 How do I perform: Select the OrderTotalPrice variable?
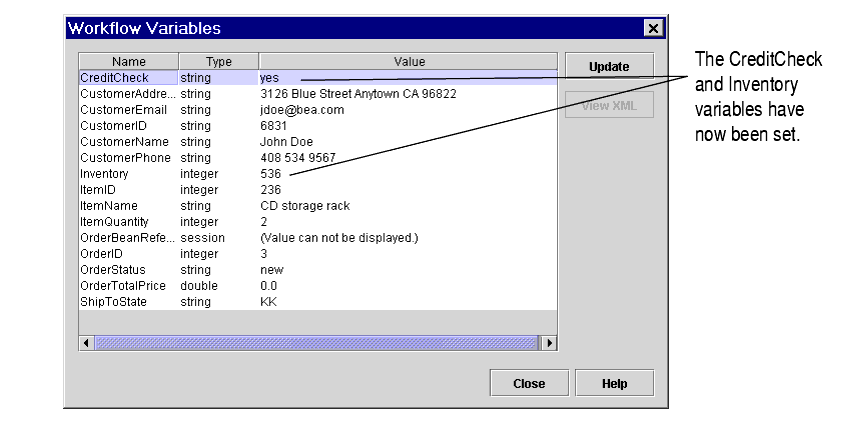123,285
